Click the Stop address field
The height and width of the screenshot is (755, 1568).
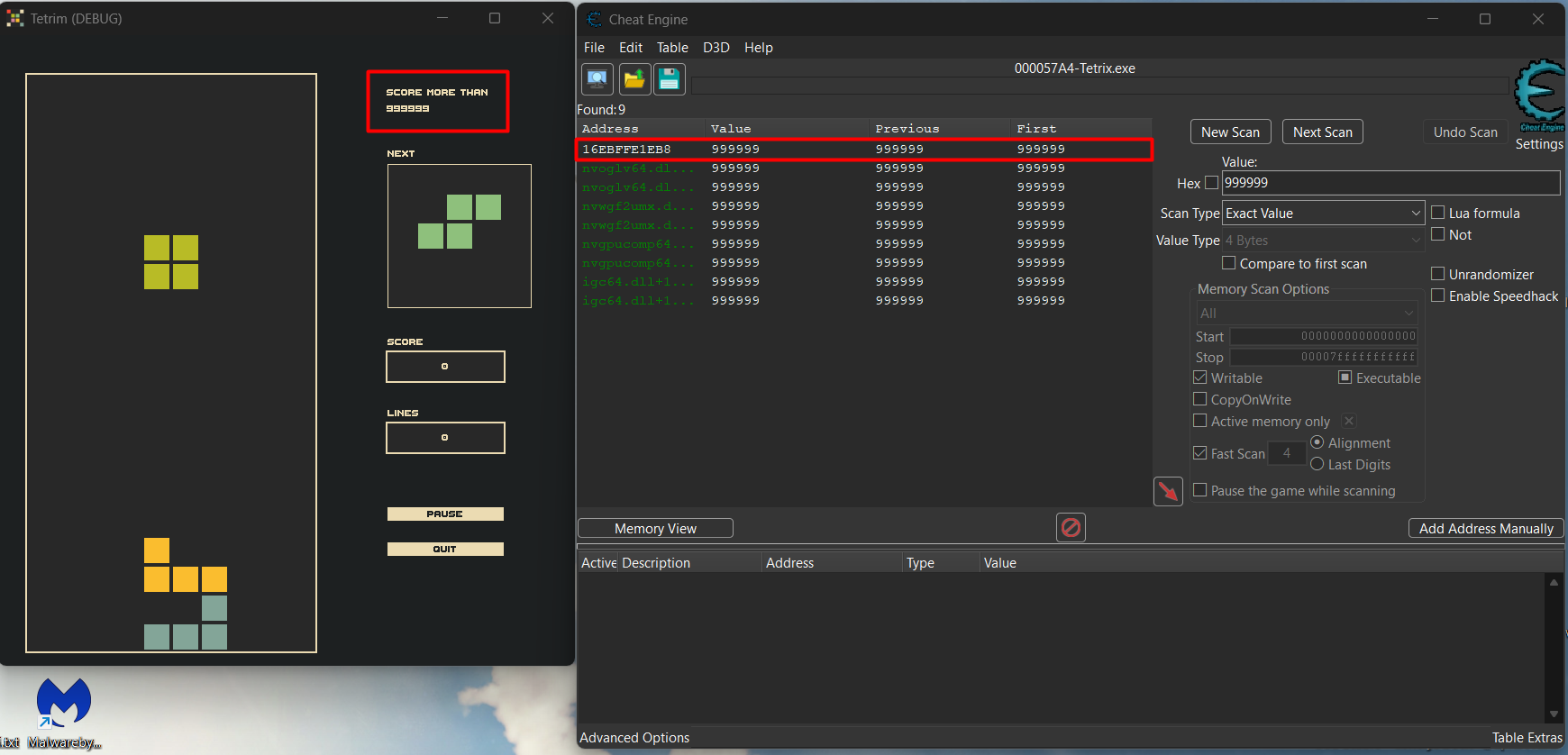[1324, 357]
